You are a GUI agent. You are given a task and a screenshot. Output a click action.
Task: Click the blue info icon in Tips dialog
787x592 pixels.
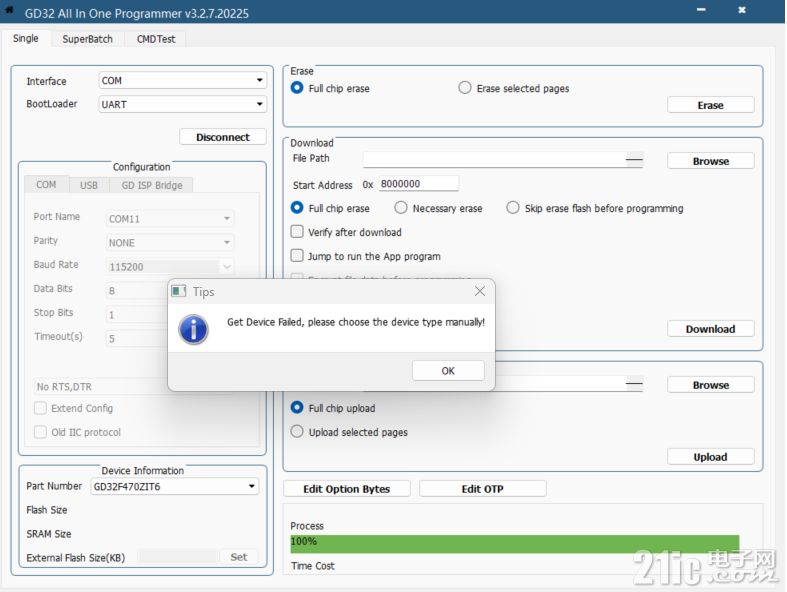click(x=193, y=329)
